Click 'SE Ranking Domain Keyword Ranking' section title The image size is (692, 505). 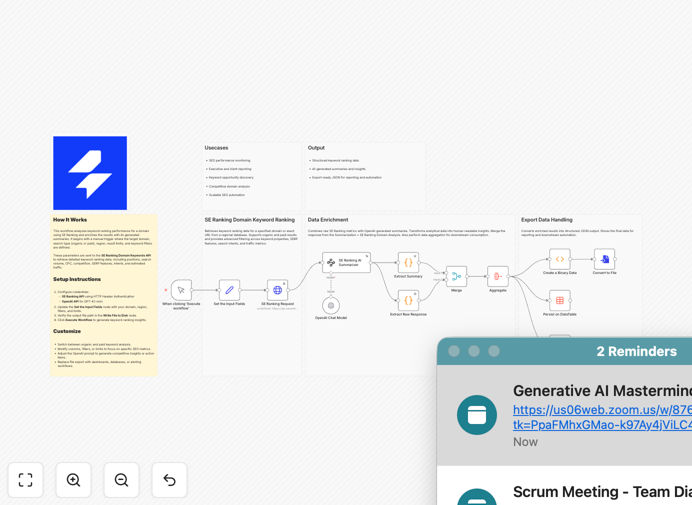[249, 220]
